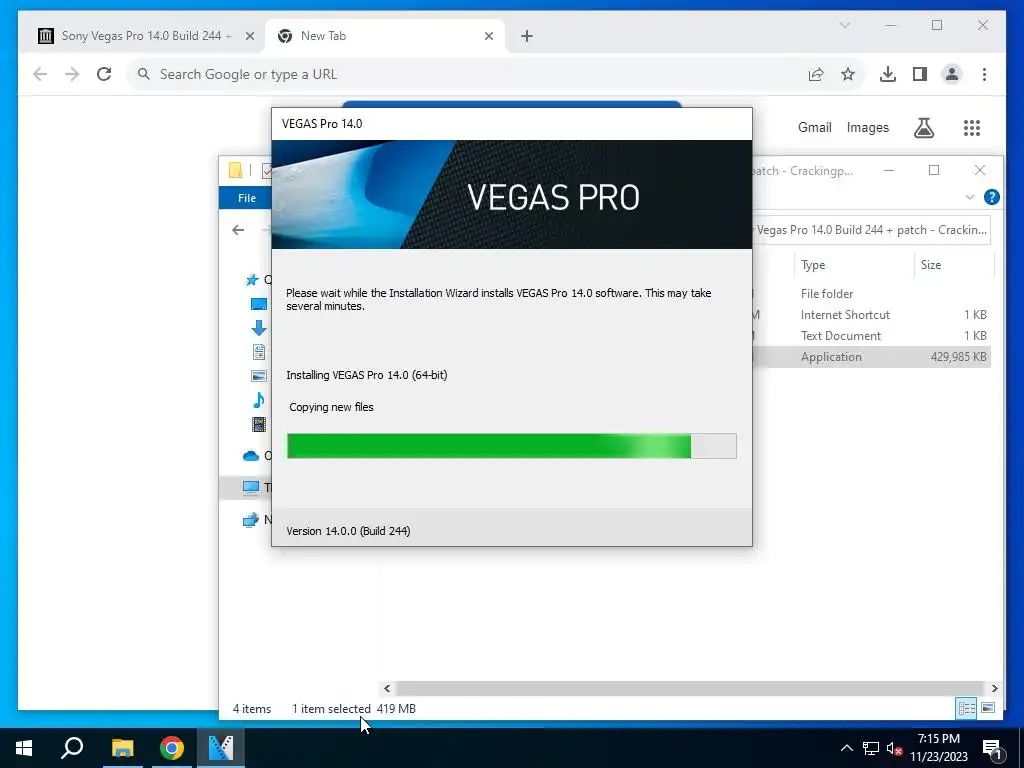Open the clock showing 7:15 PM
The height and width of the screenshot is (768, 1024).
[x=938, y=748]
